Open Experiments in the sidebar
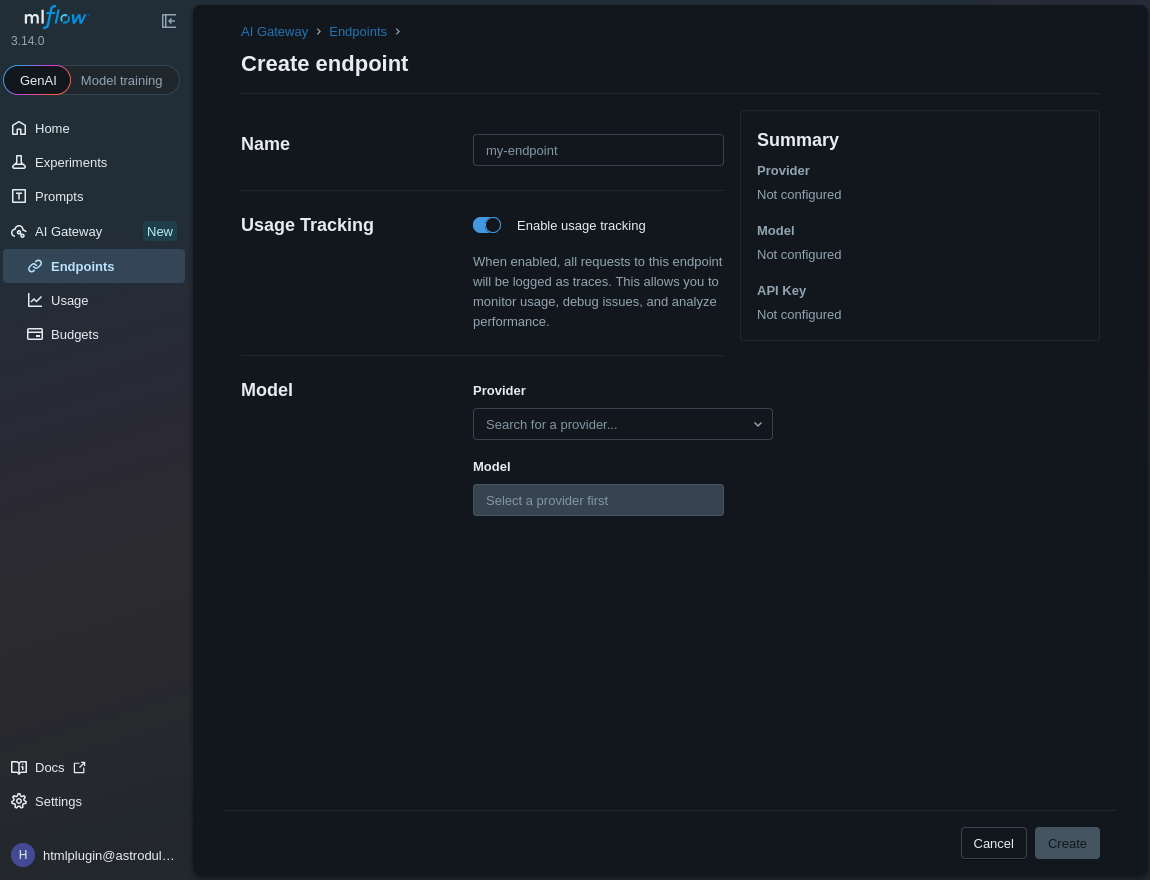Viewport: 1150px width, 880px height. coord(94,162)
